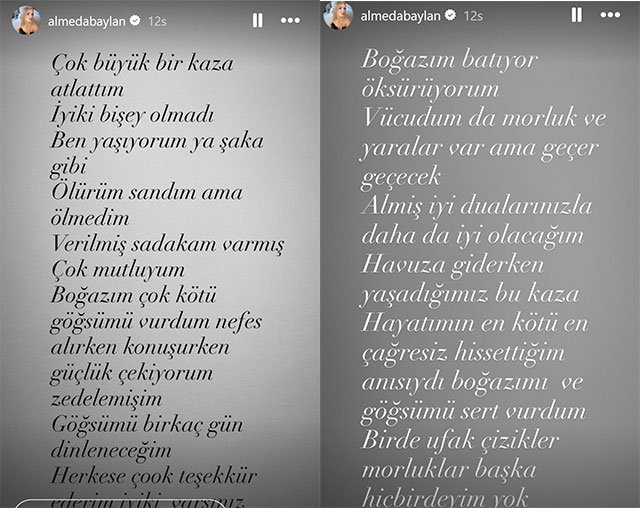Tap the line "Vücudum da morluk ve"
Viewport: 640px width, 508px height.
pyautogui.click(x=482, y=120)
